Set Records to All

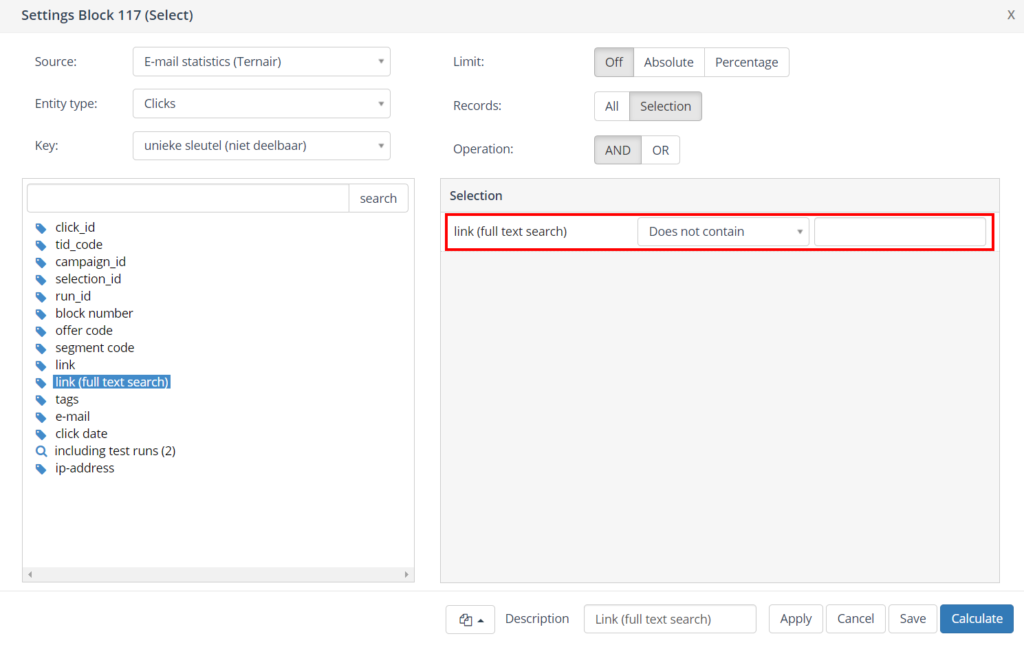pyautogui.click(x=611, y=106)
